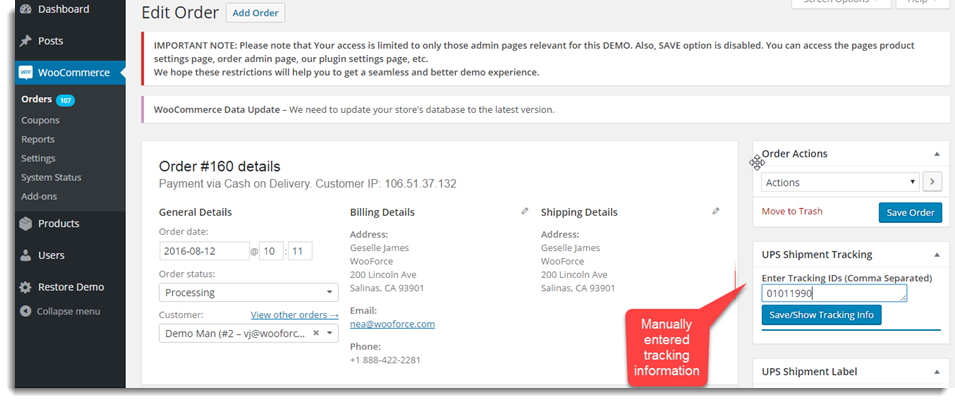This screenshot has width=955, height=403.
Task: Click the Order #160 details heading
Action: (x=219, y=166)
